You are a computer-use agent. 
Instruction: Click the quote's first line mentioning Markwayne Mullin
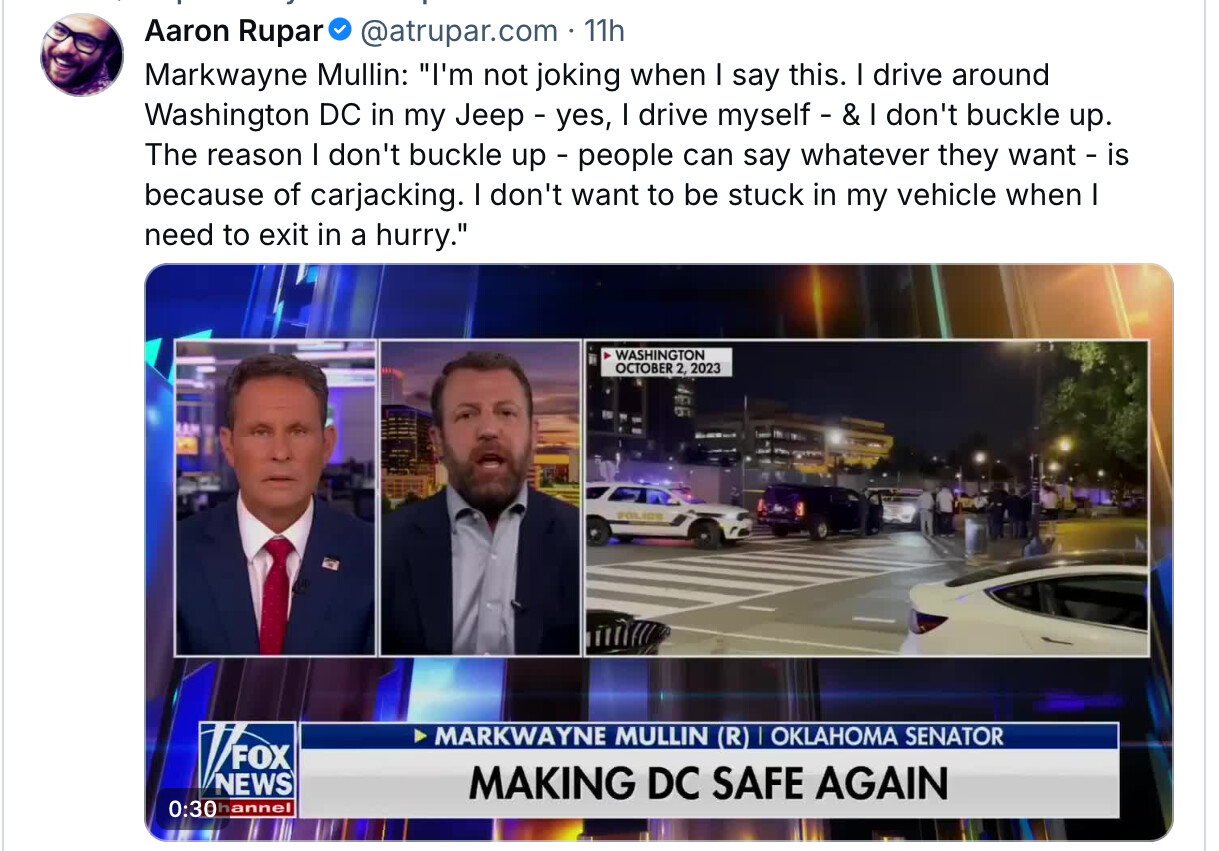pyautogui.click(x=596, y=75)
